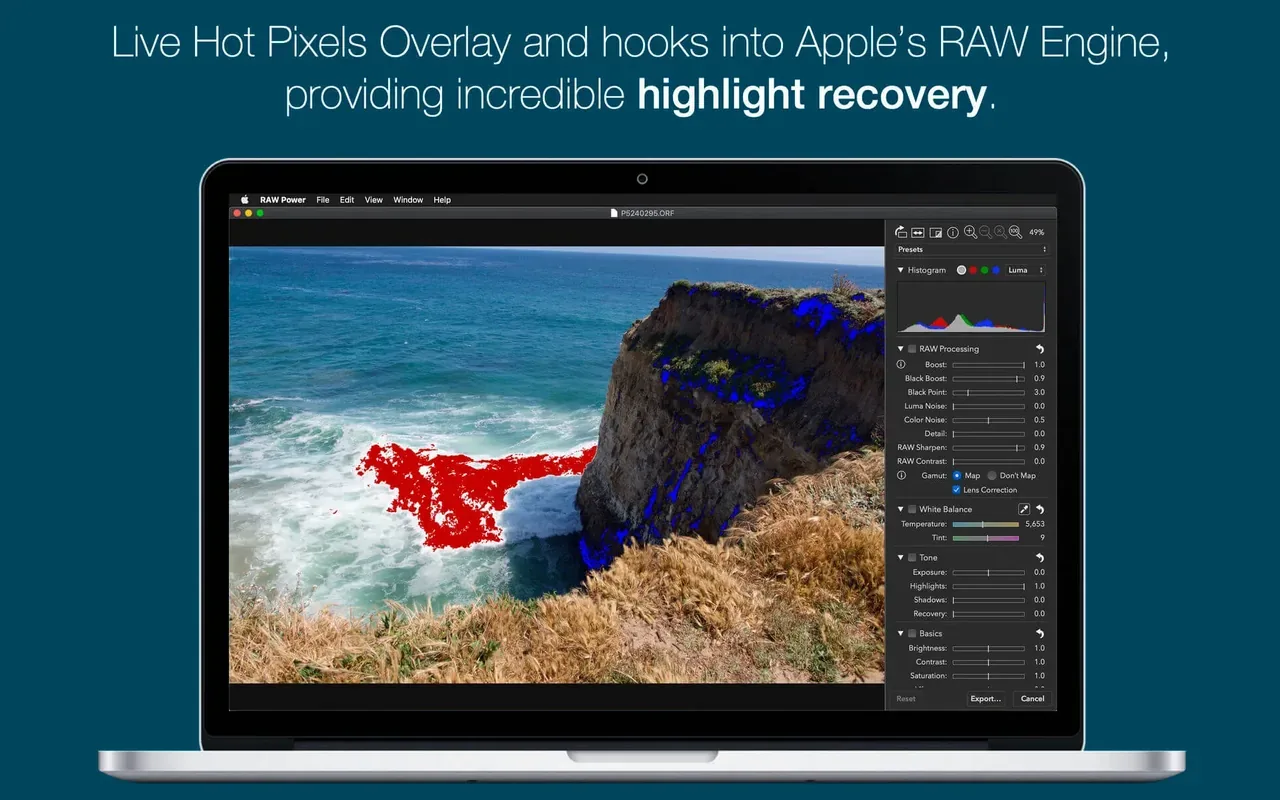Toggle the Tone checkbox

tap(912, 557)
